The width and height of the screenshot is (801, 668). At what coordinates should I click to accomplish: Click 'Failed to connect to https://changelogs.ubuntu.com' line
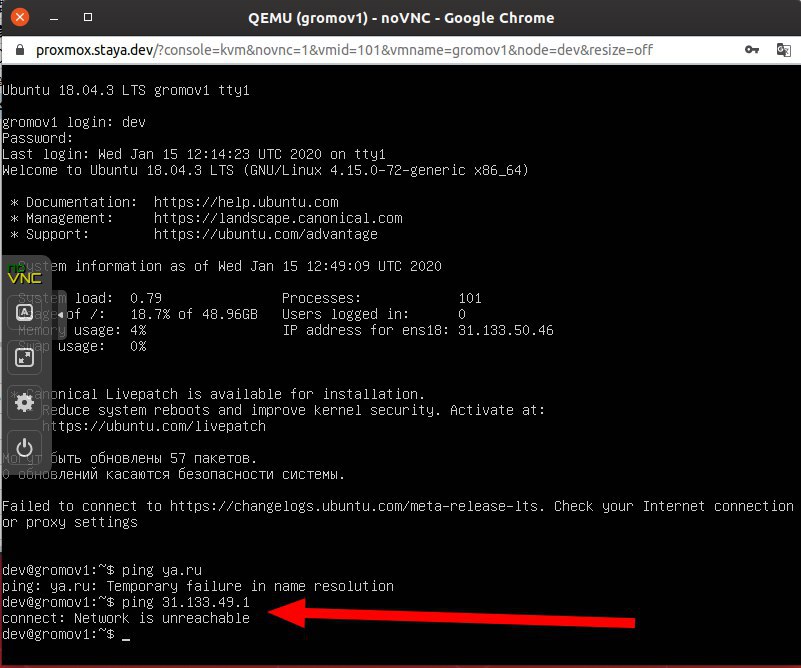pos(398,507)
